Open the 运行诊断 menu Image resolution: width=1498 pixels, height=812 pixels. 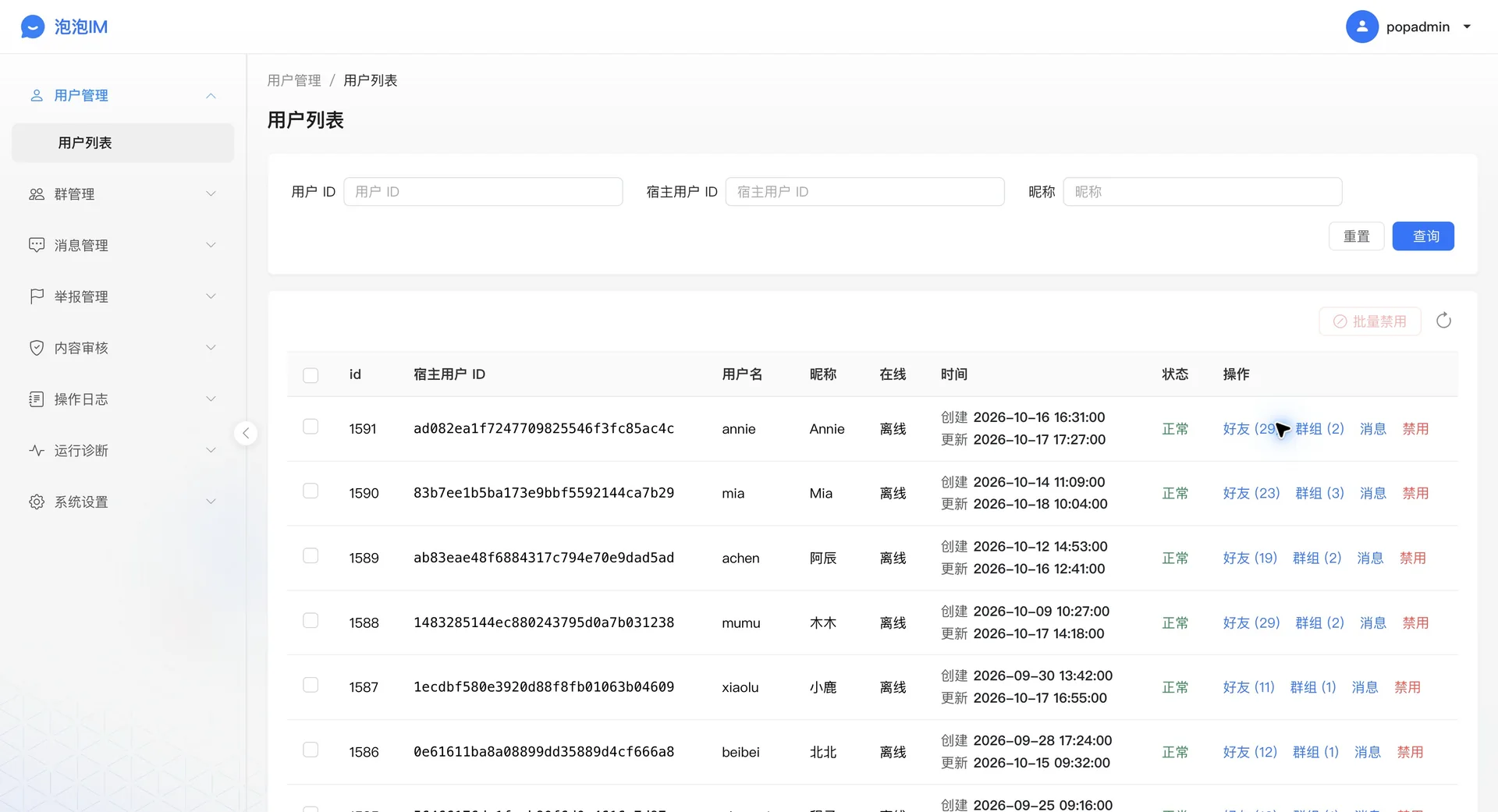[x=123, y=451]
